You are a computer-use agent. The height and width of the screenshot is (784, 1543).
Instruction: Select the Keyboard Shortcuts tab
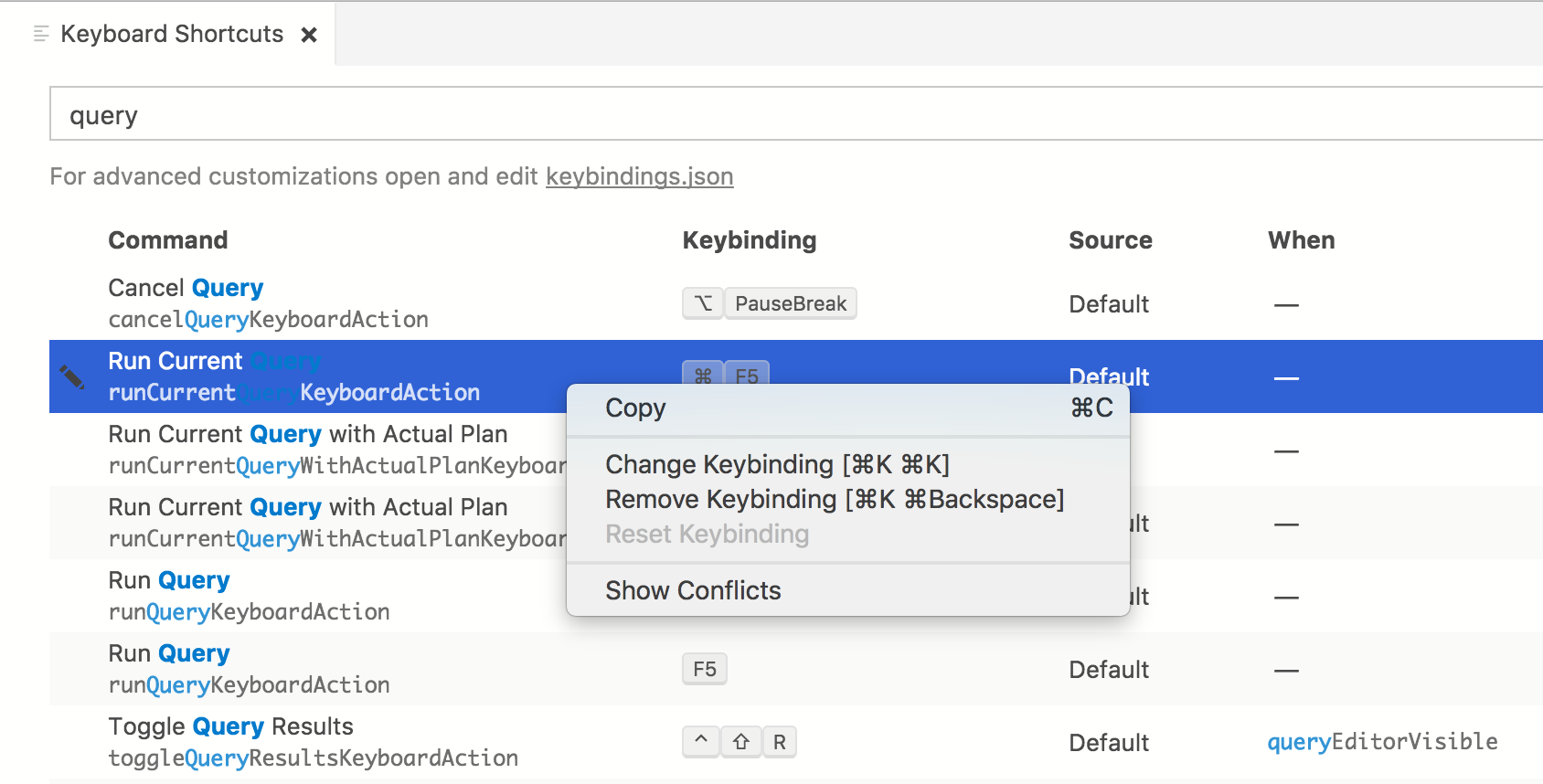point(167,34)
